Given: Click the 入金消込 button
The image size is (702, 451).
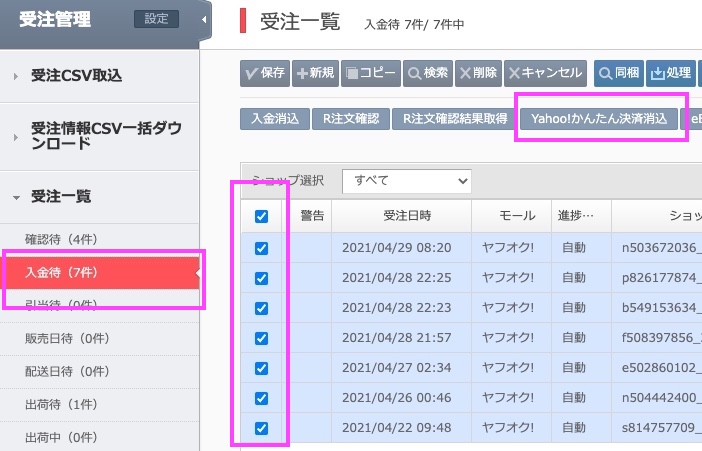Looking at the screenshot, I should [x=274, y=119].
